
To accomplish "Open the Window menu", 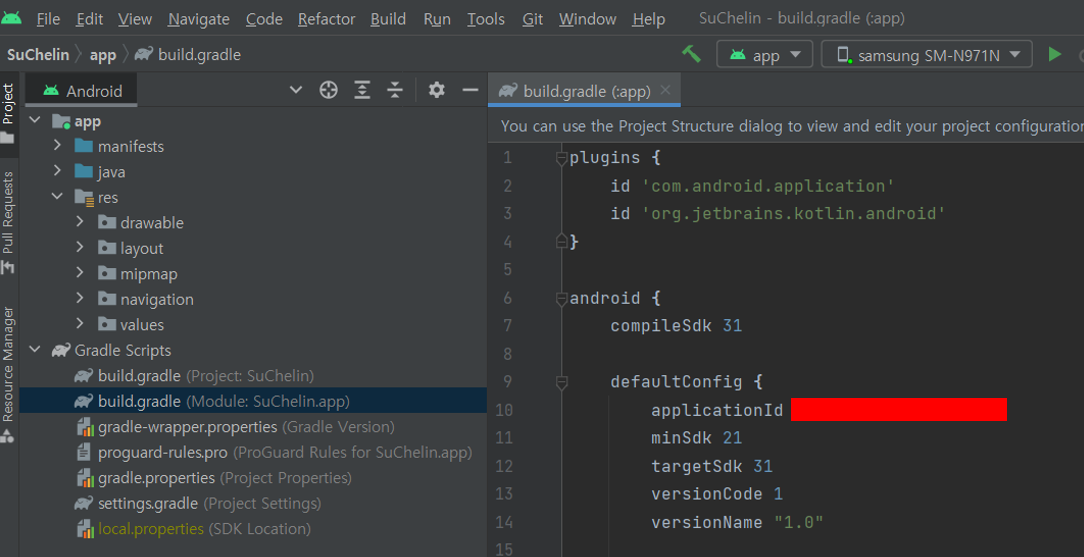I will point(588,19).
